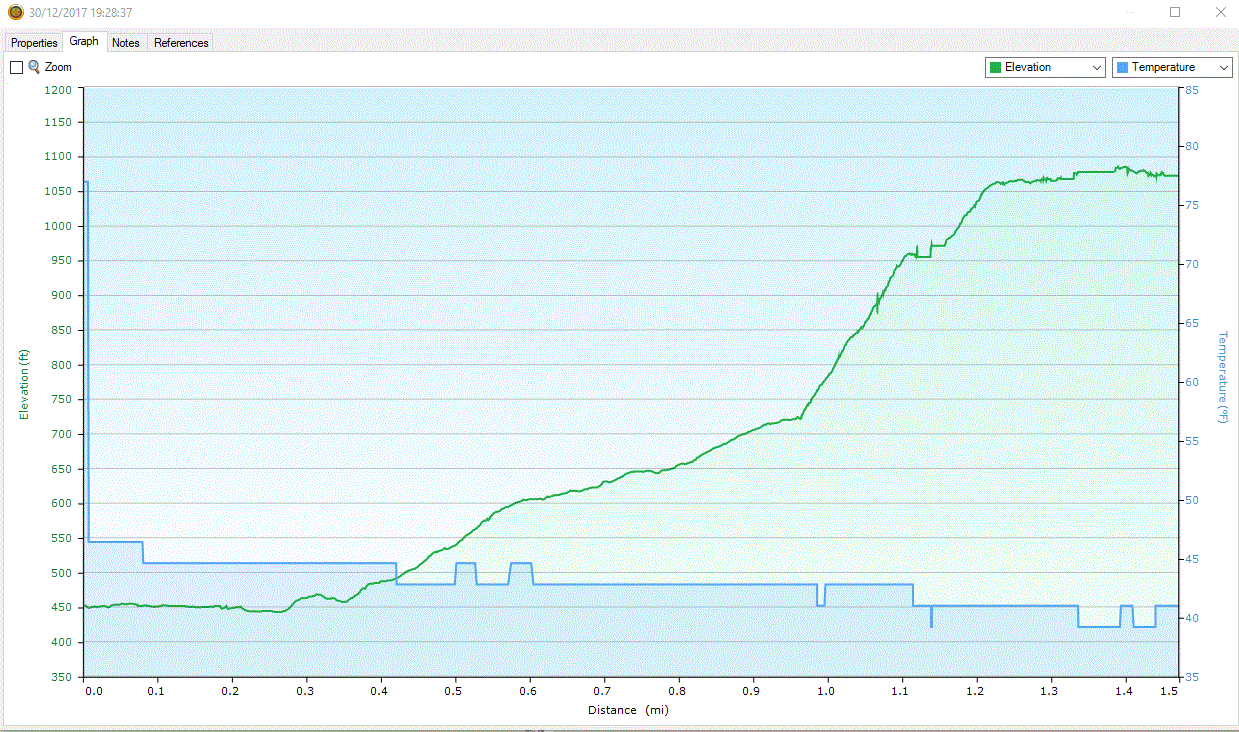The height and width of the screenshot is (732, 1239).
Task: Close the track window
Action: click(1220, 12)
